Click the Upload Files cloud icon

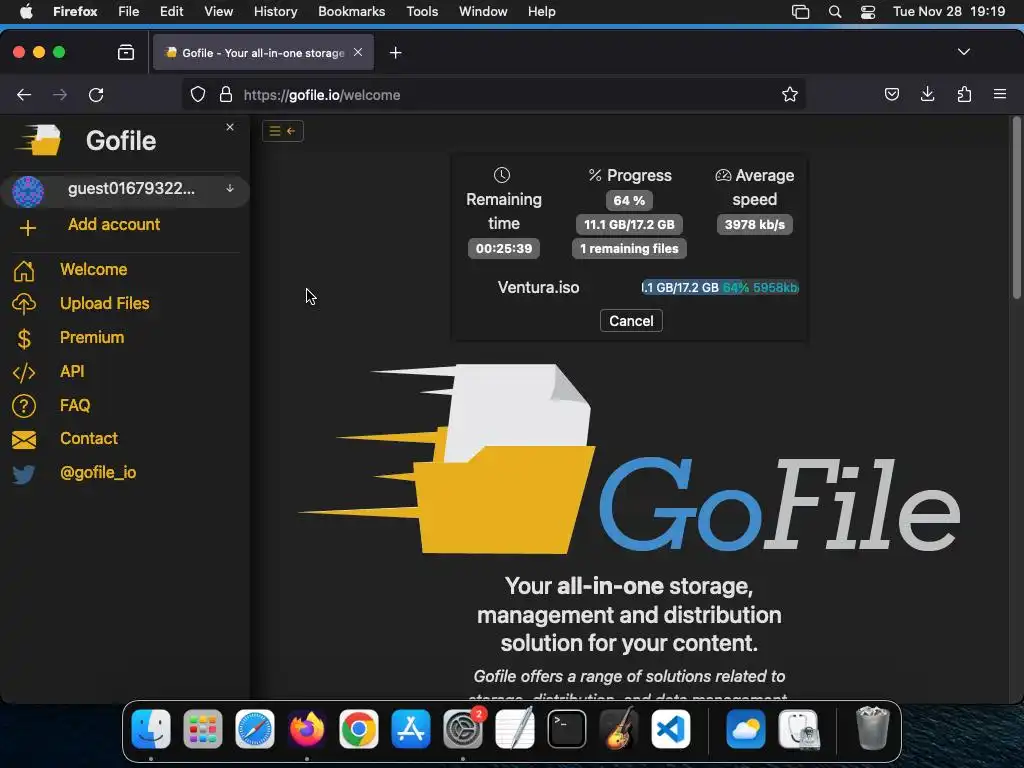(x=24, y=304)
